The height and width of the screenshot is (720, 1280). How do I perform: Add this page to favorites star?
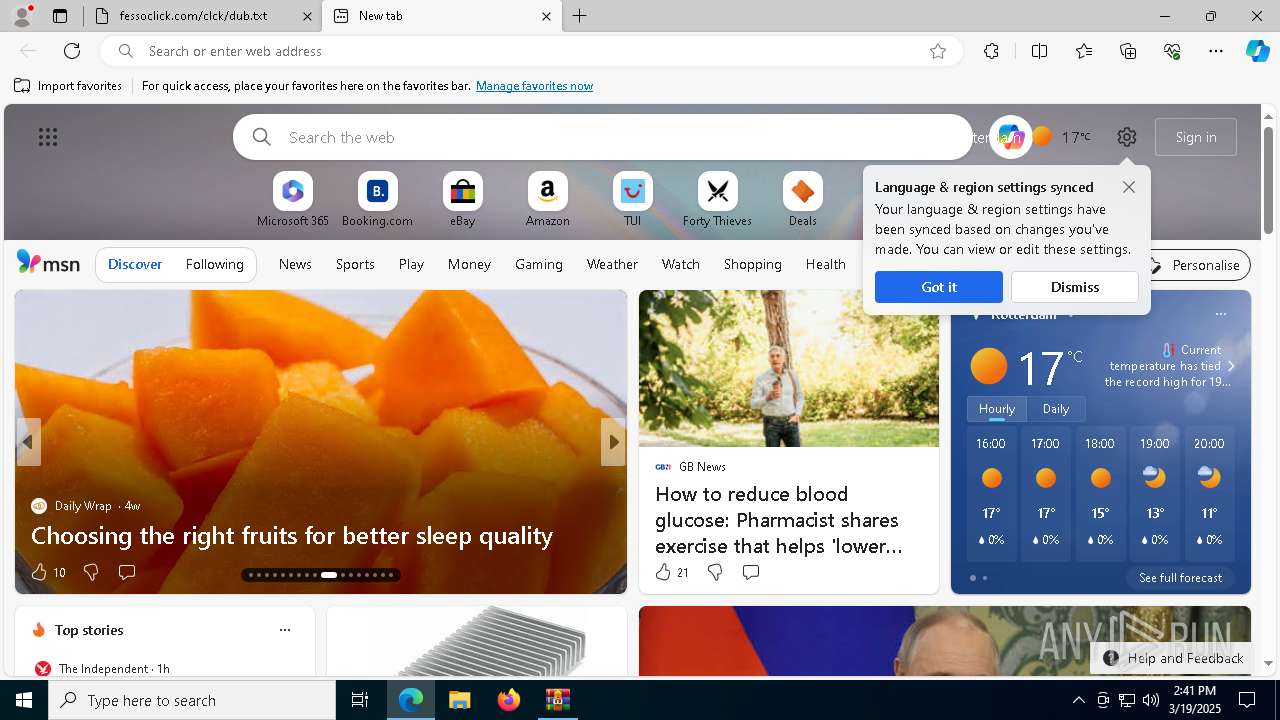tap(938, 51)
